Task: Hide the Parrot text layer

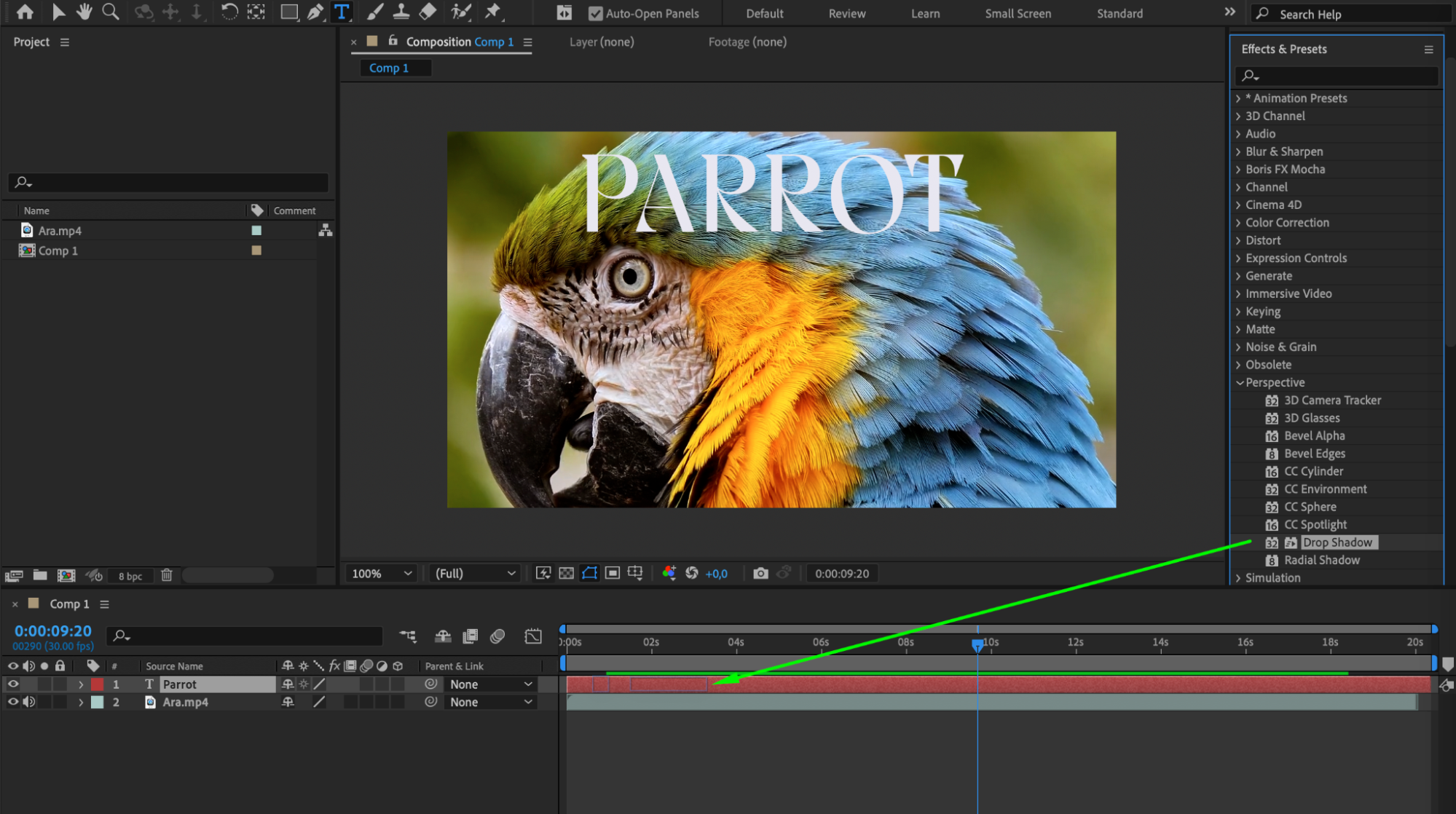Action: pos(13,684)
